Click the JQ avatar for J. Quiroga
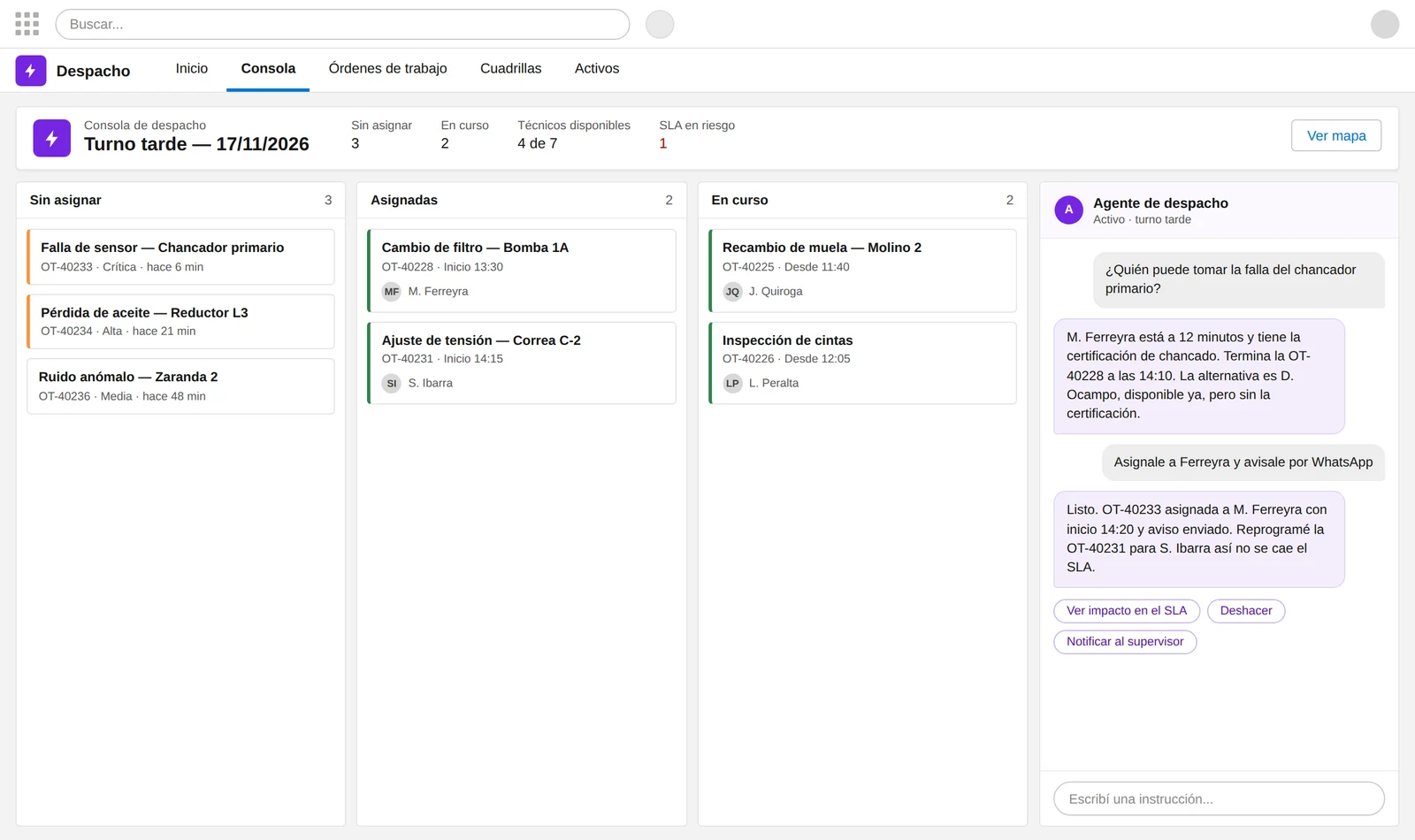The width and height of the screenshot is (1415, 840). click(x=732, y=292)
